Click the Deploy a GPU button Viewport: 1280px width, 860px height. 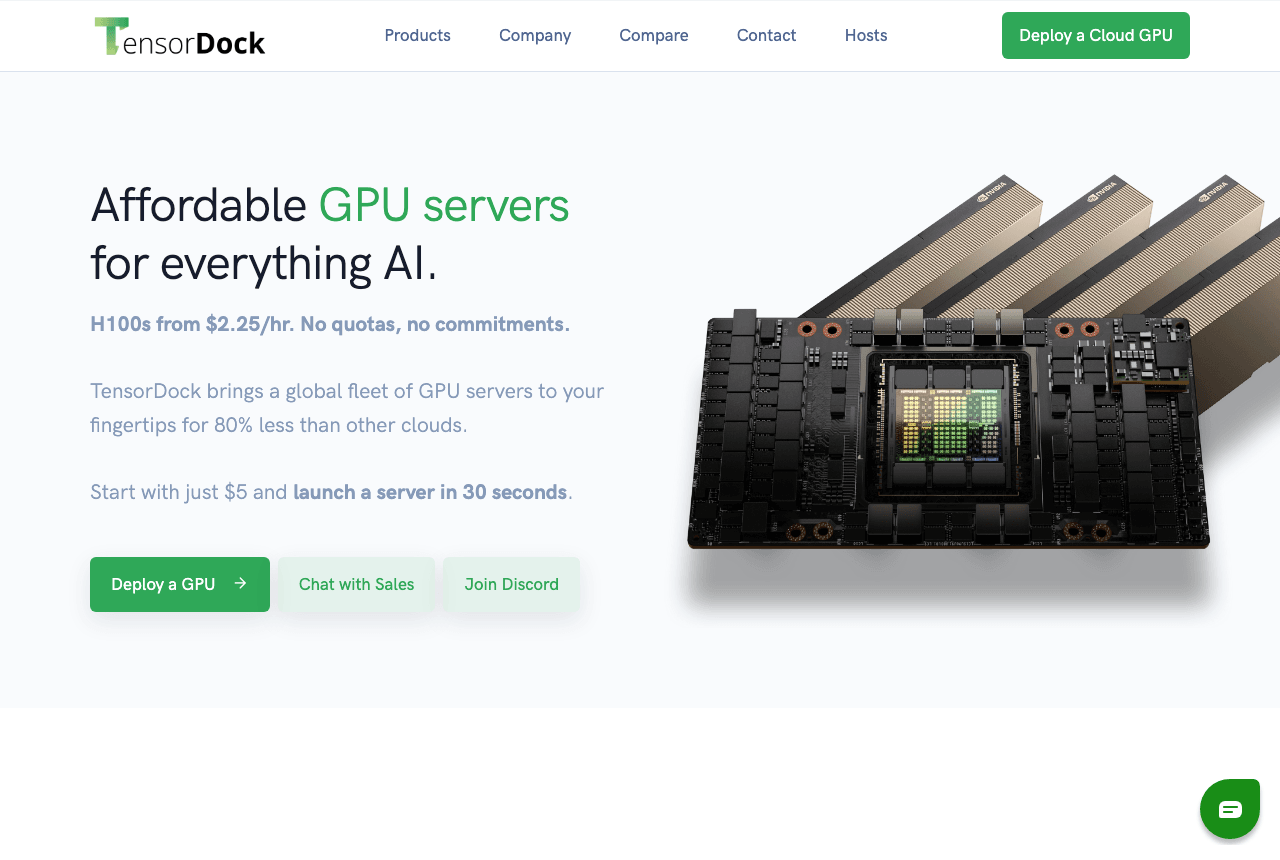(x=180, y=584)
